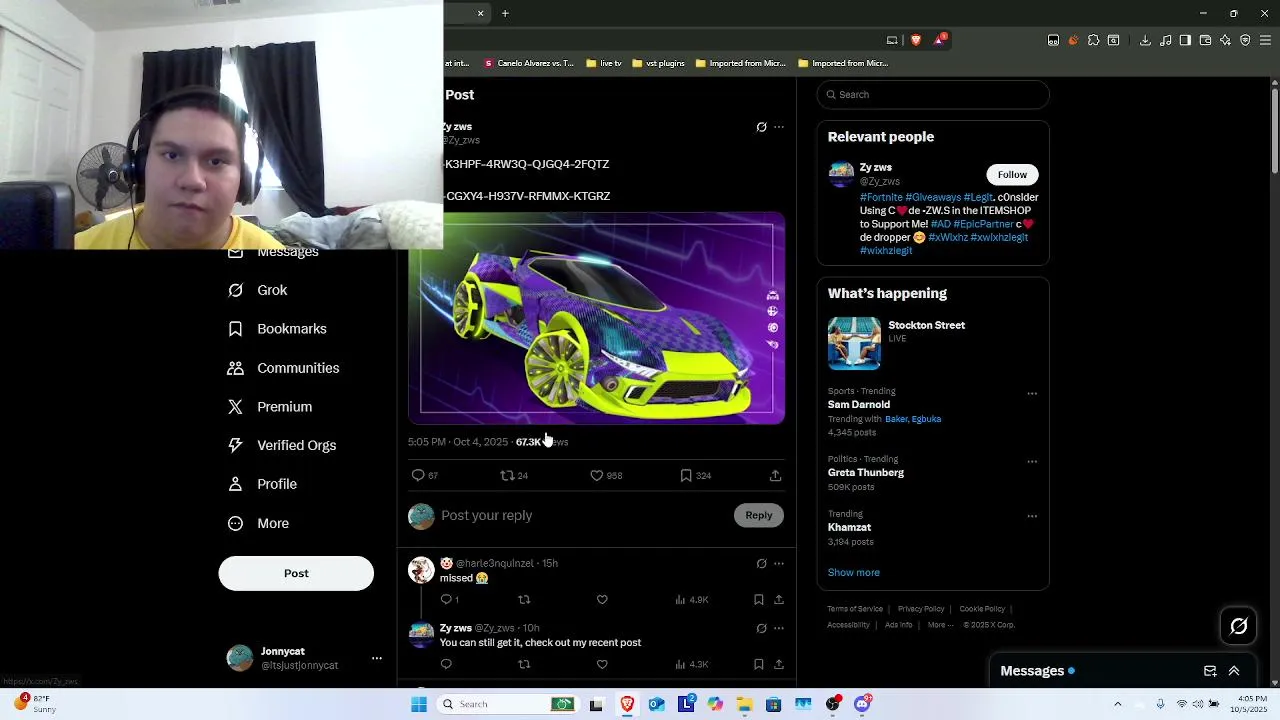
Task: Go to Profile in the sidebar
Action: 262,484
